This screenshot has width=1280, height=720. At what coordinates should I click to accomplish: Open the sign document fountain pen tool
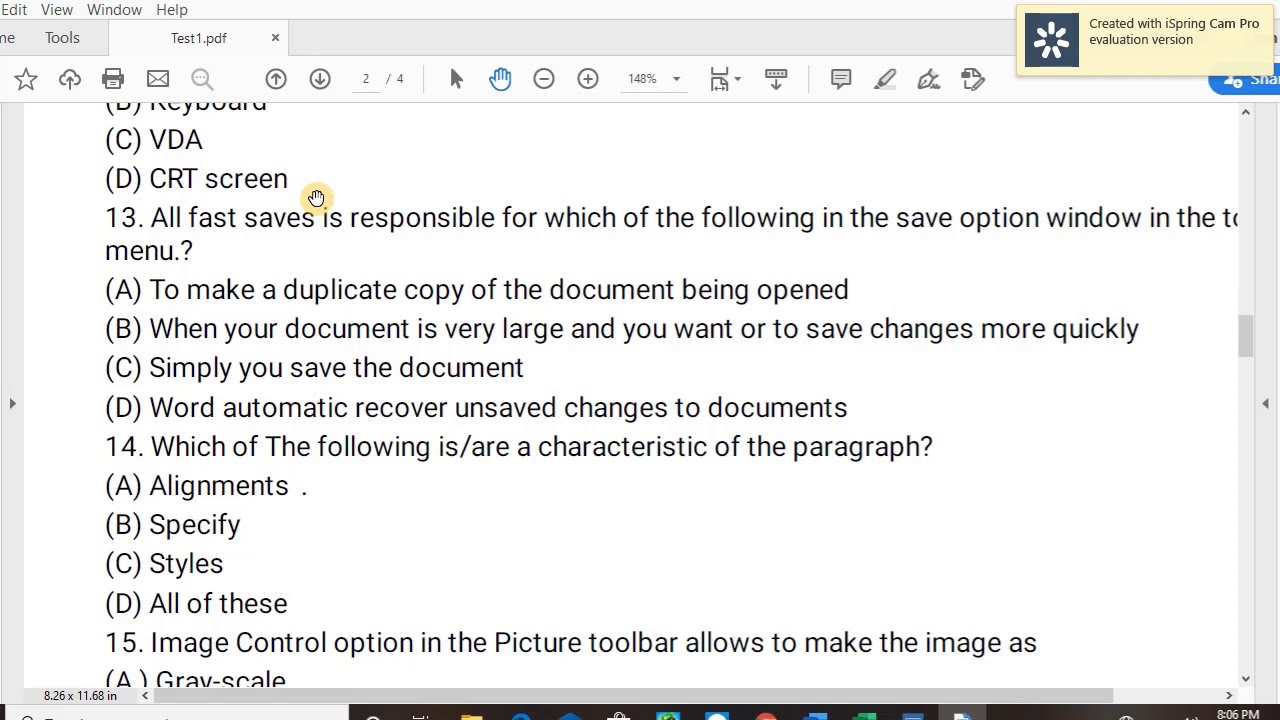[929, 79]
